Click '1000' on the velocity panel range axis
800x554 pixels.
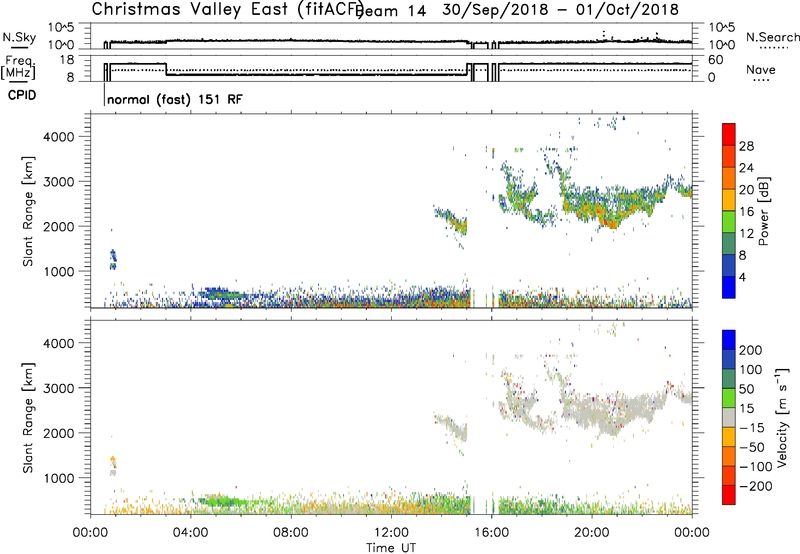click(x=60, y=478)
